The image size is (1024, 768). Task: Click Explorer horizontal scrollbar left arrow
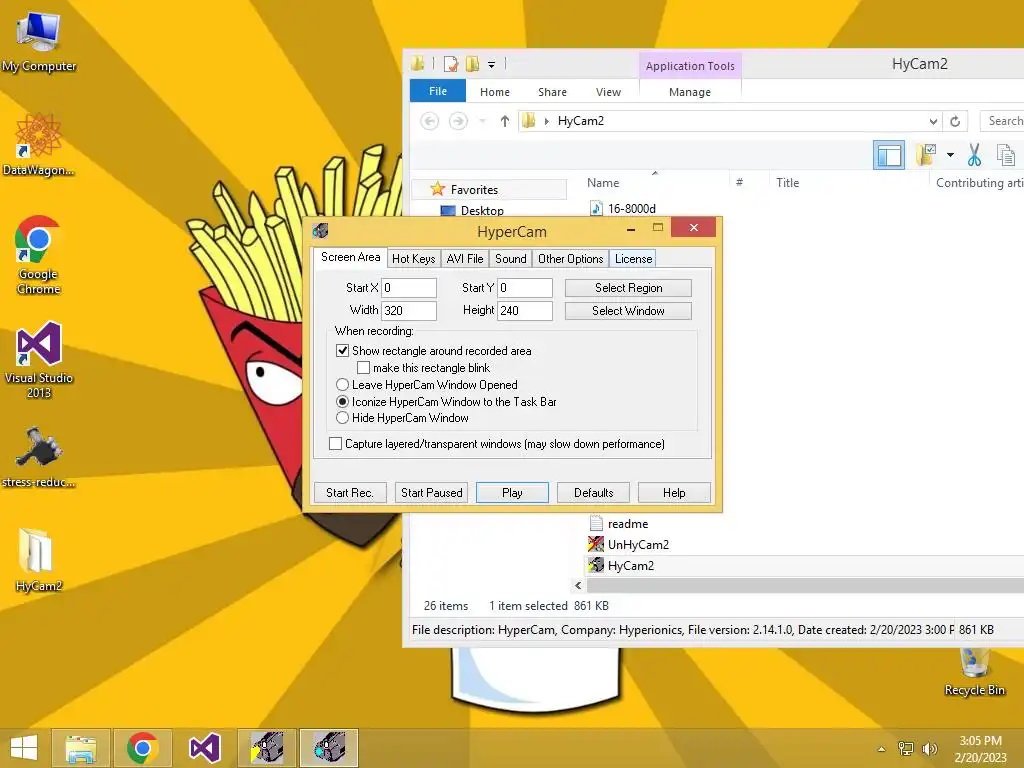578,586
